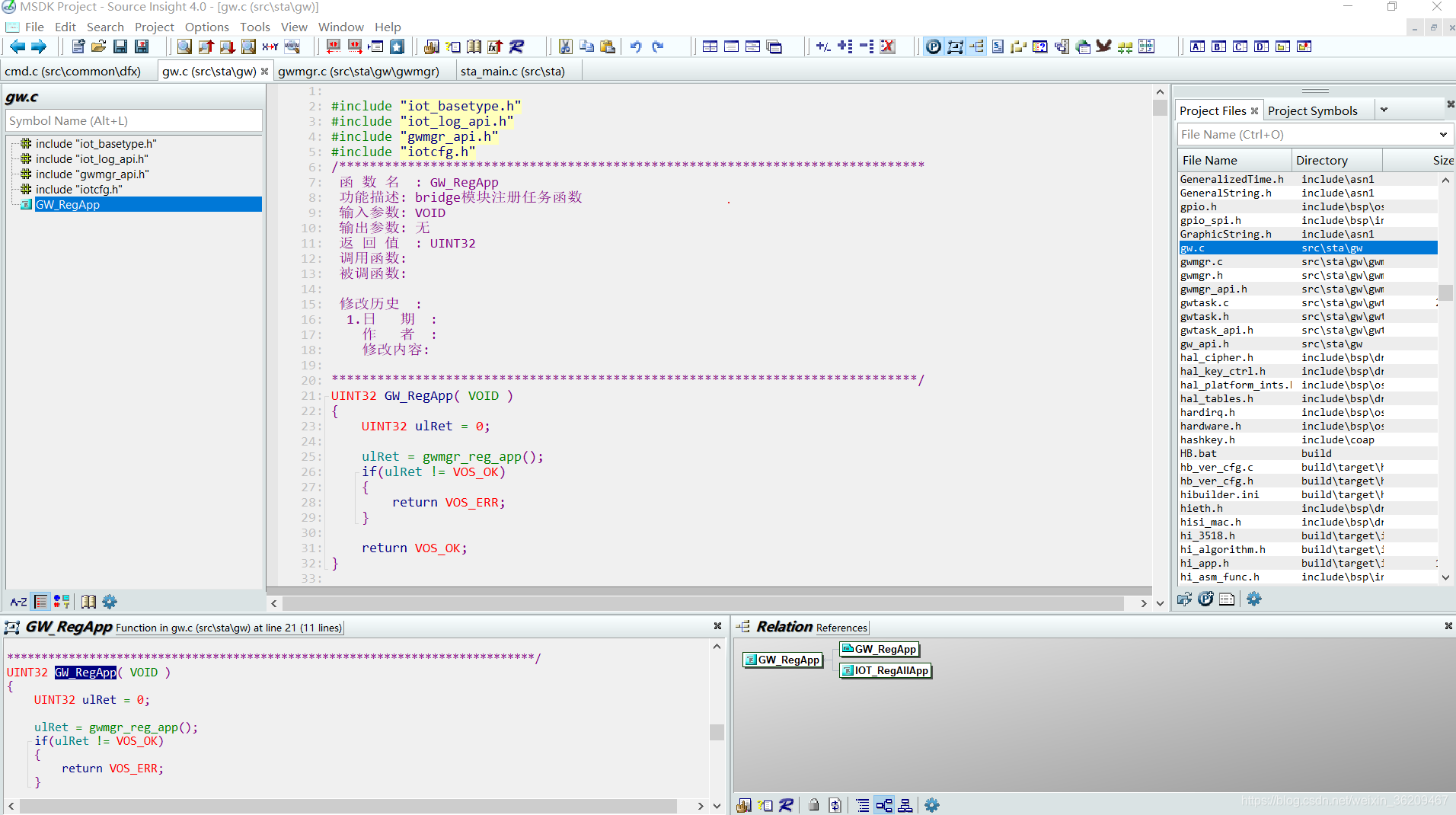This screenshot has height=815, width=1456.
Task: Click the Save All toolbar icon
Action: coord(142,46)
